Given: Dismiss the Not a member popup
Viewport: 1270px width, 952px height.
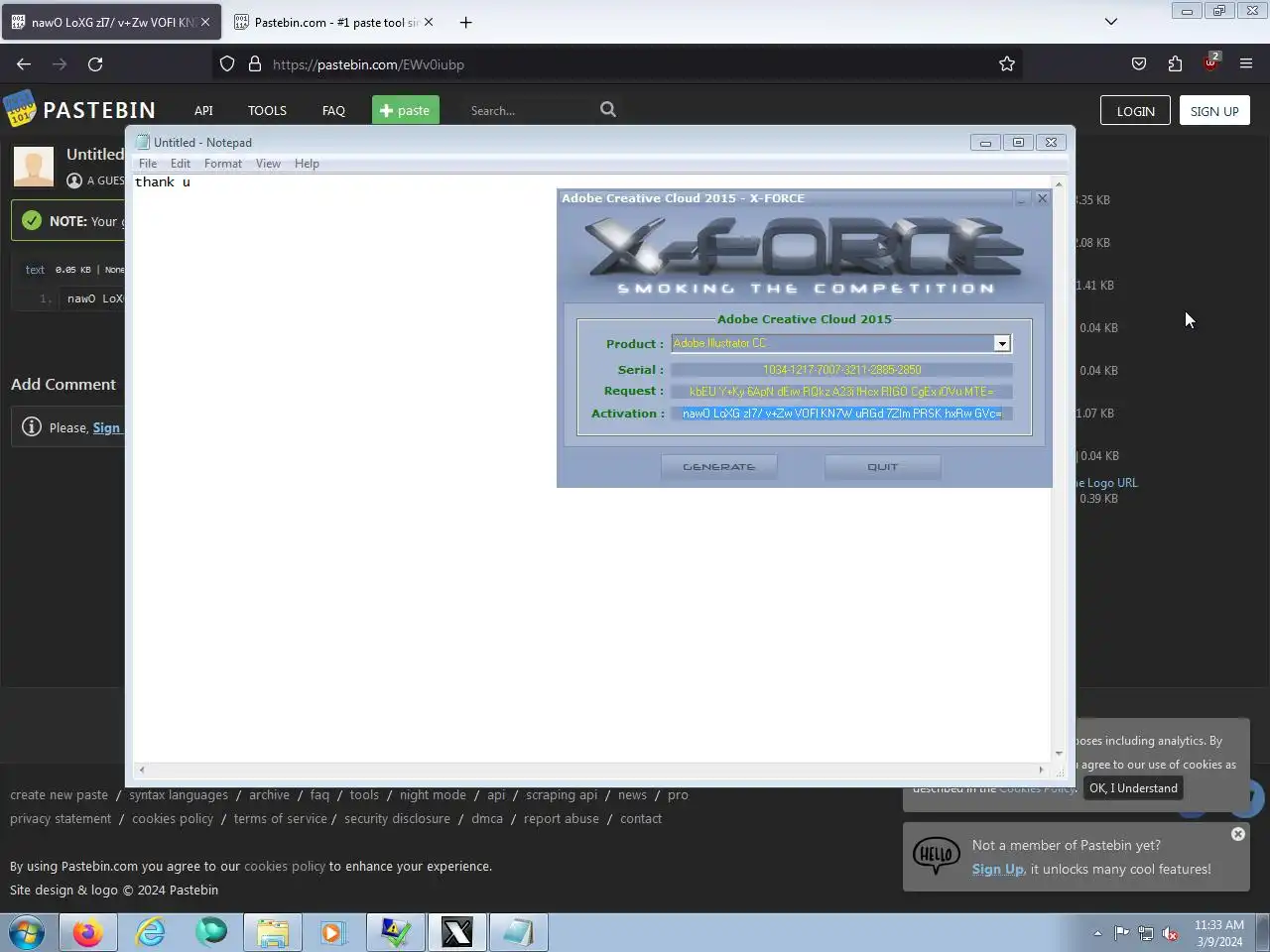Looking at the screenshot, I should pyautogui.click(x=1238, y=834).
